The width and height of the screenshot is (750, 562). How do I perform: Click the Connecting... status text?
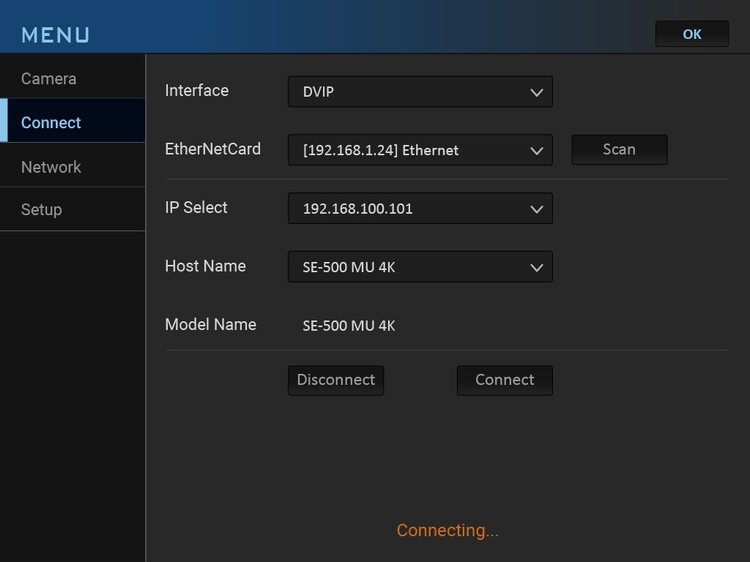point(448,530)
